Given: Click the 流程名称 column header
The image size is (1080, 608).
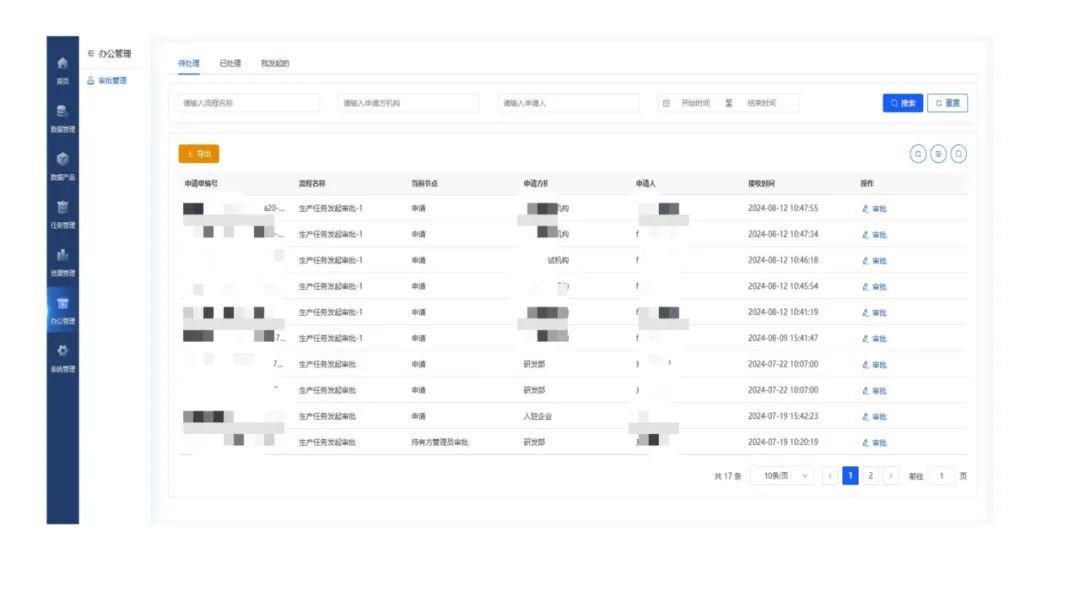Looking at the screenshot, I should click(x=312, y=184).
